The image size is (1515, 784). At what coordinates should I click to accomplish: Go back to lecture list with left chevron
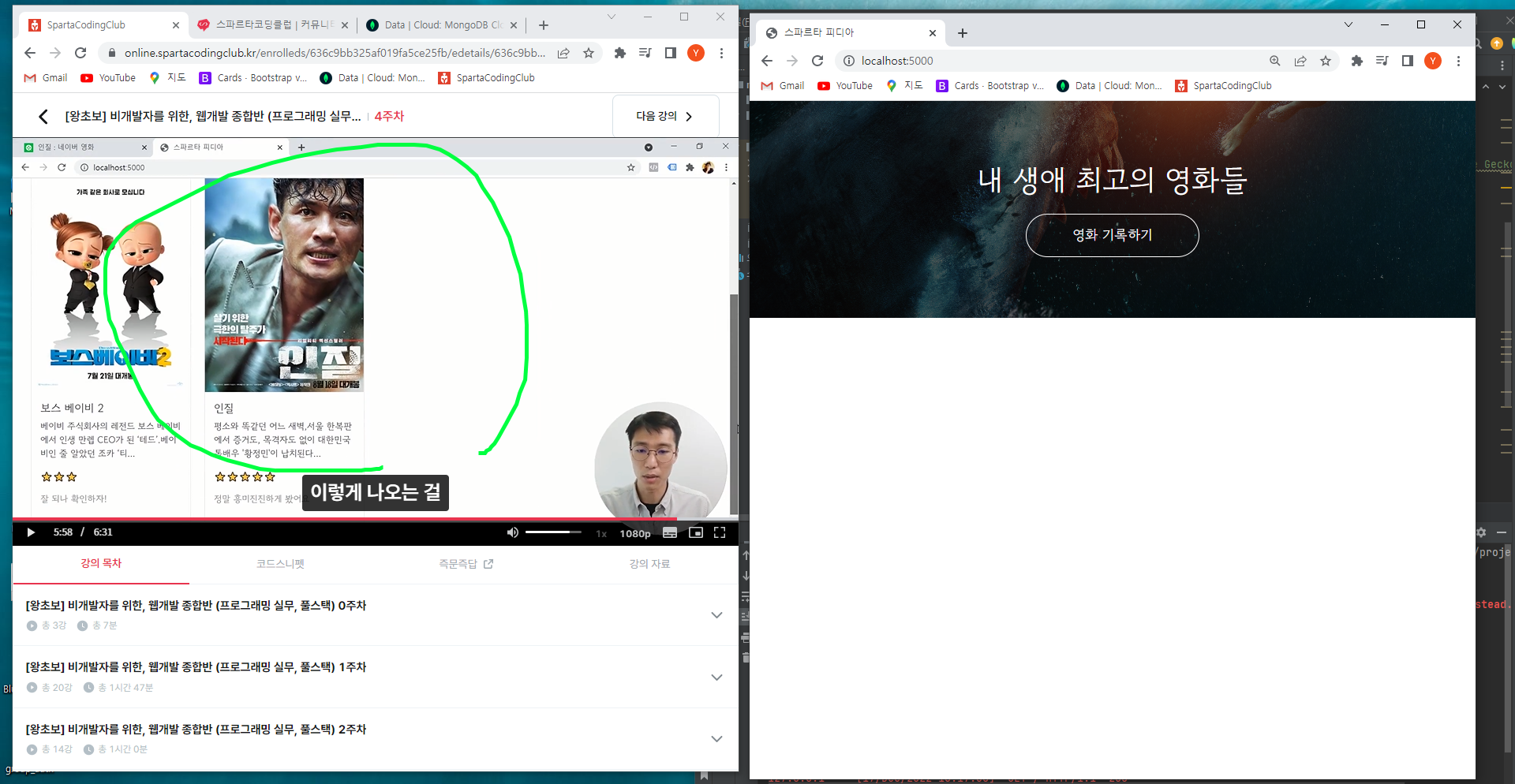43,116
